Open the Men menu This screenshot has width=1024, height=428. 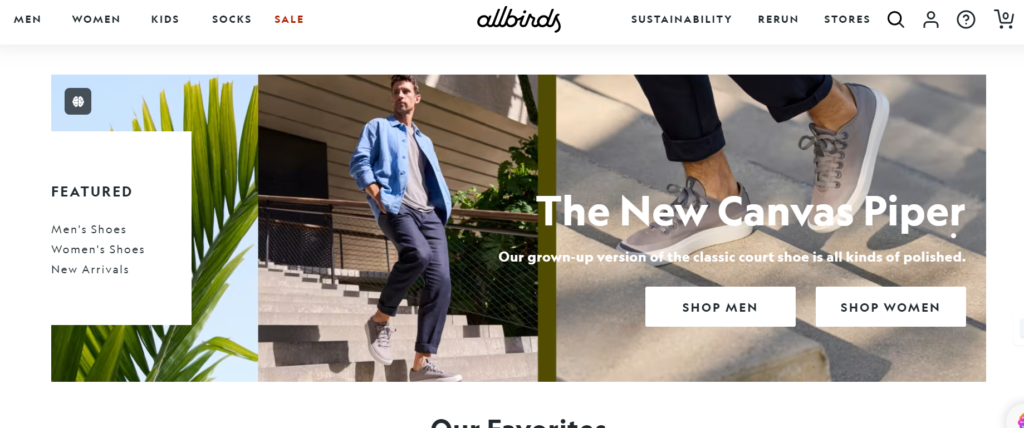[27, 20]
